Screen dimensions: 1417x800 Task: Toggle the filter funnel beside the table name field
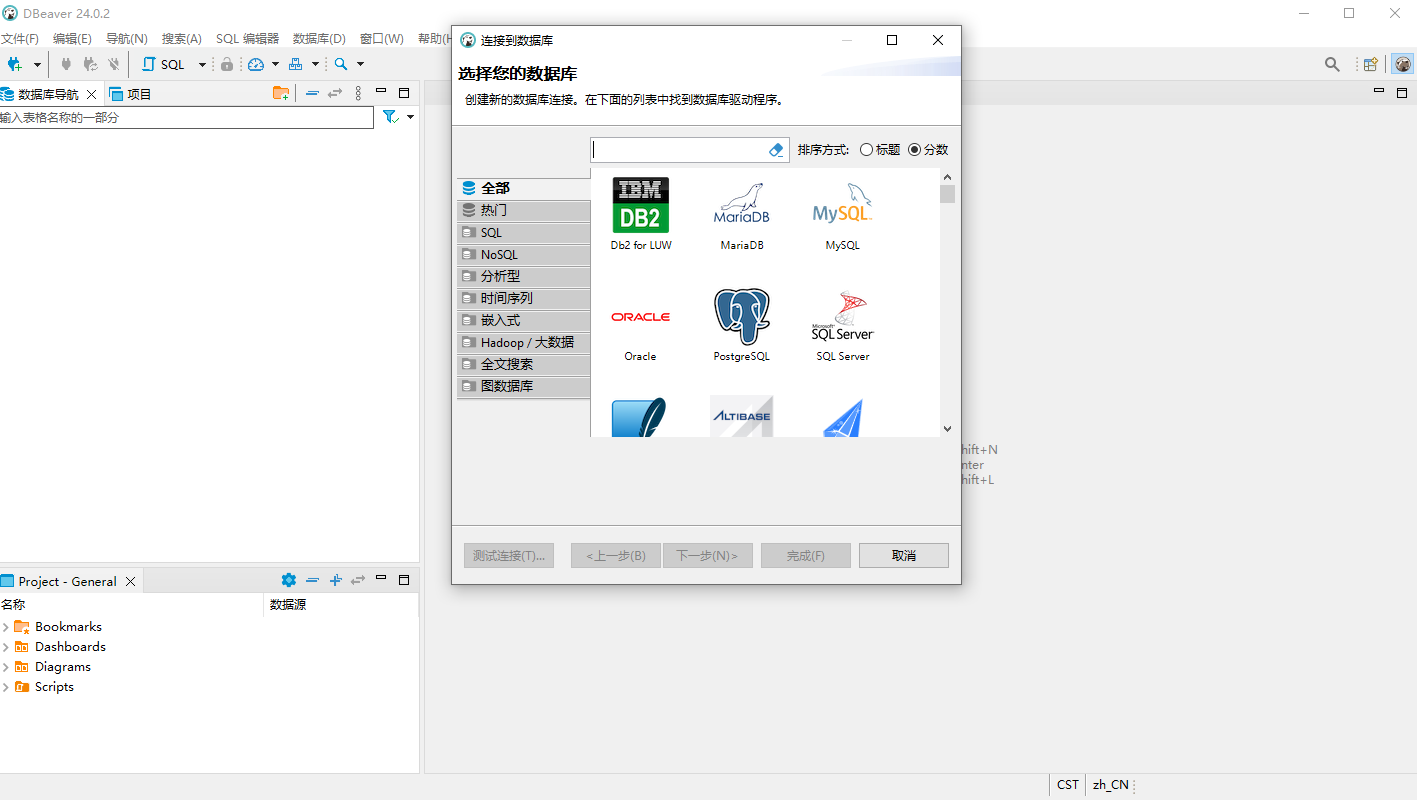coord(390,117)
